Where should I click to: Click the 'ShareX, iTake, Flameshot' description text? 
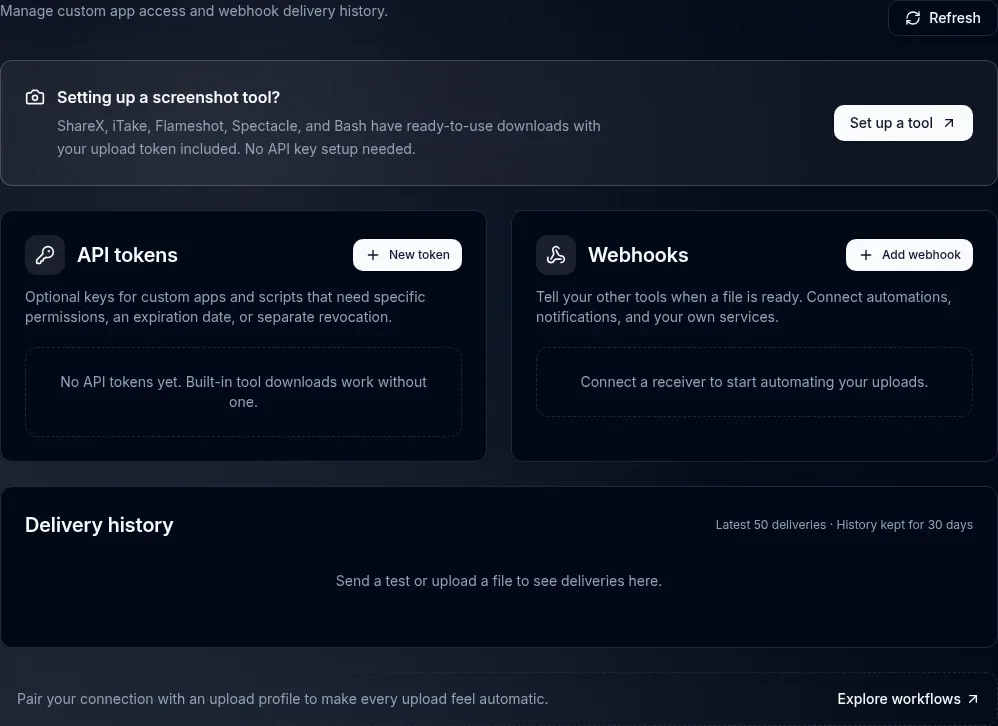pyautogui.click(x=328, y=137)
